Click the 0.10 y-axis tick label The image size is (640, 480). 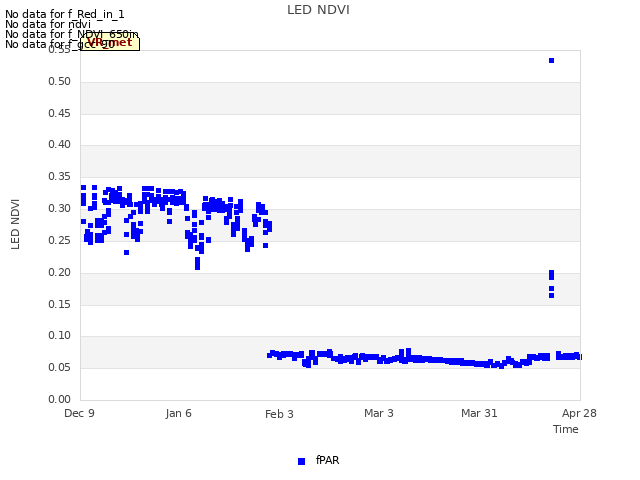[60, 336]
